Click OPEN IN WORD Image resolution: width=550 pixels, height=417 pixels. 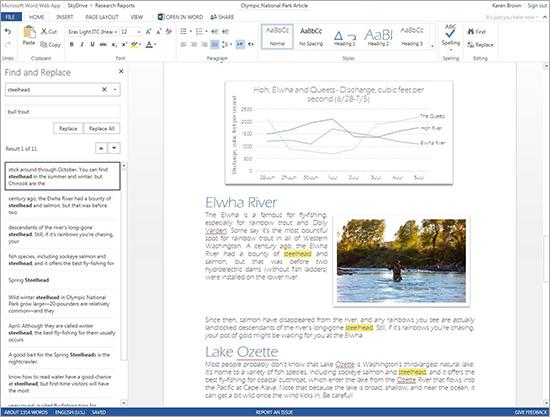pos(180,17)
